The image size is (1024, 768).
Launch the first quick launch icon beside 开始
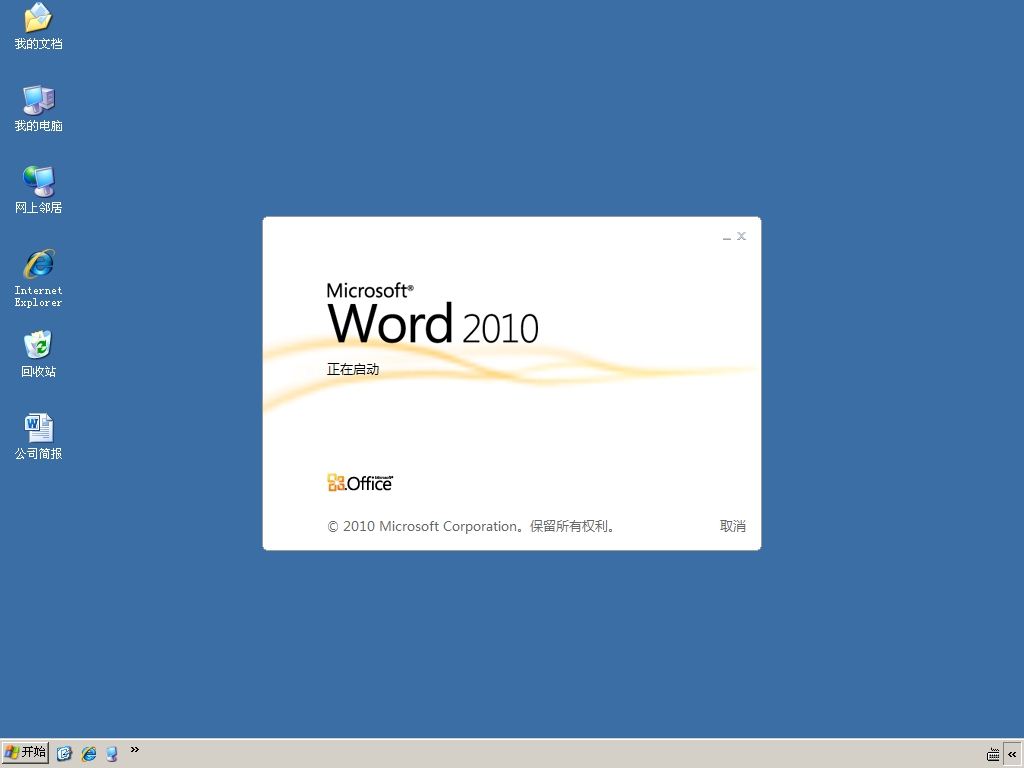coord(64,753)
